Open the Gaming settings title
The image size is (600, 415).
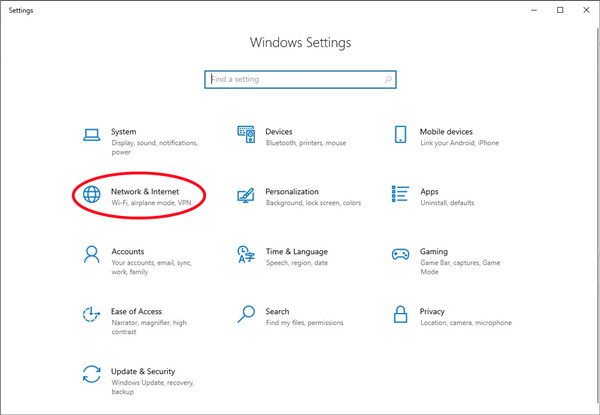click(x=434, y=252)
